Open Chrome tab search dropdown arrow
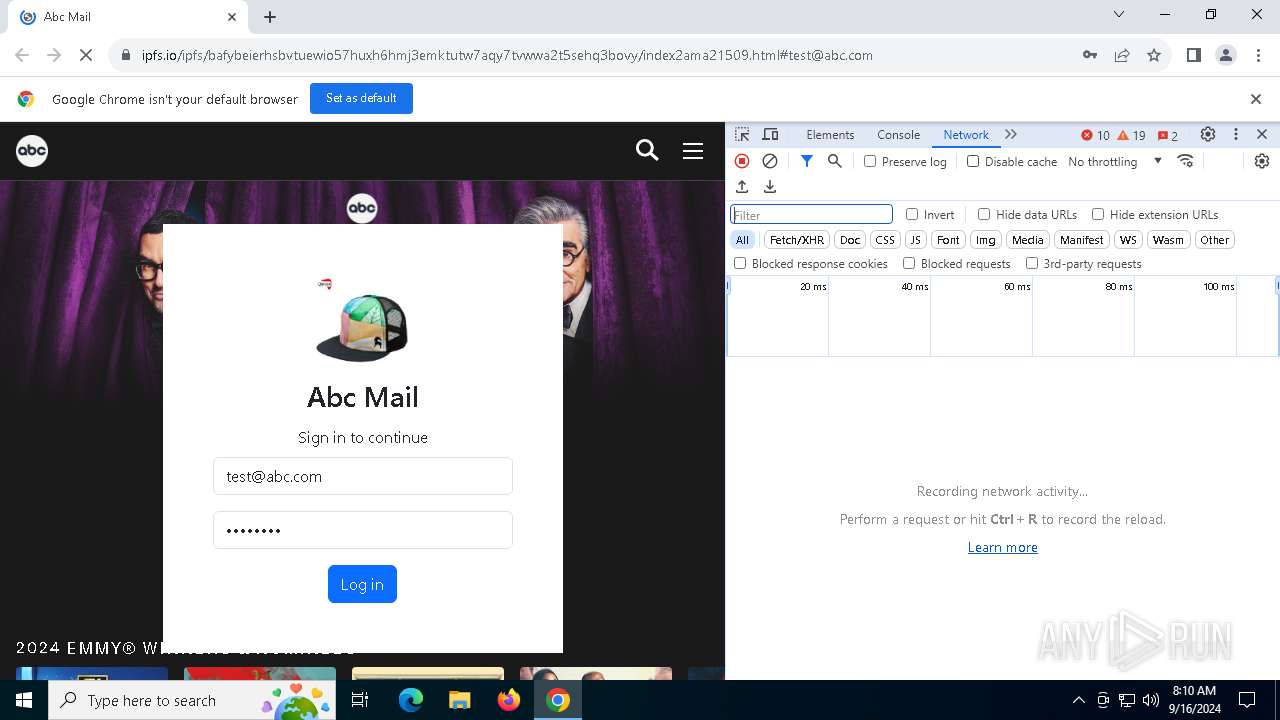Viewport: 1280px width, 720px height. coord(1119,15)
